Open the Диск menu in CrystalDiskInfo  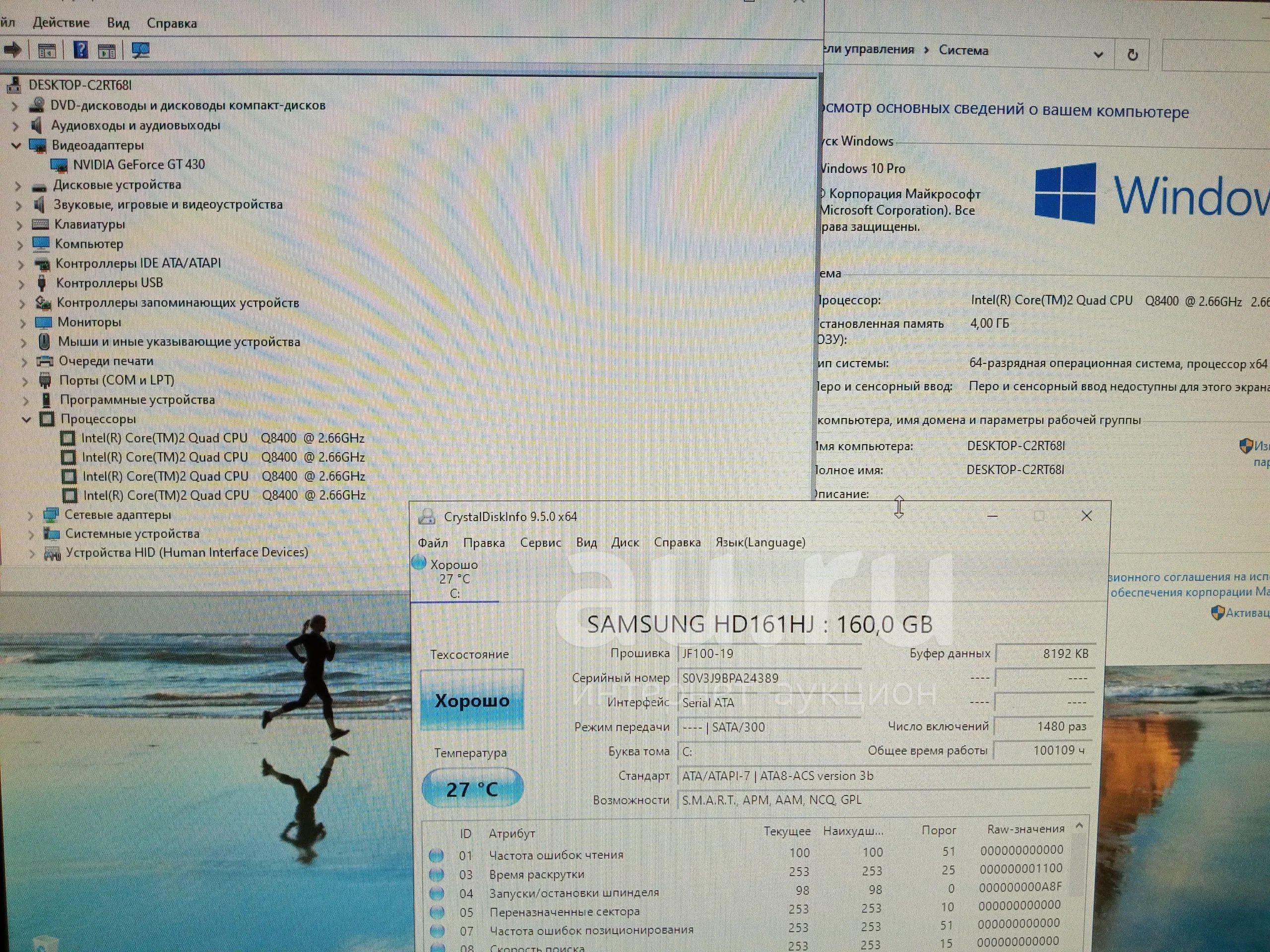pyautogui.click(x=625, y=542)
